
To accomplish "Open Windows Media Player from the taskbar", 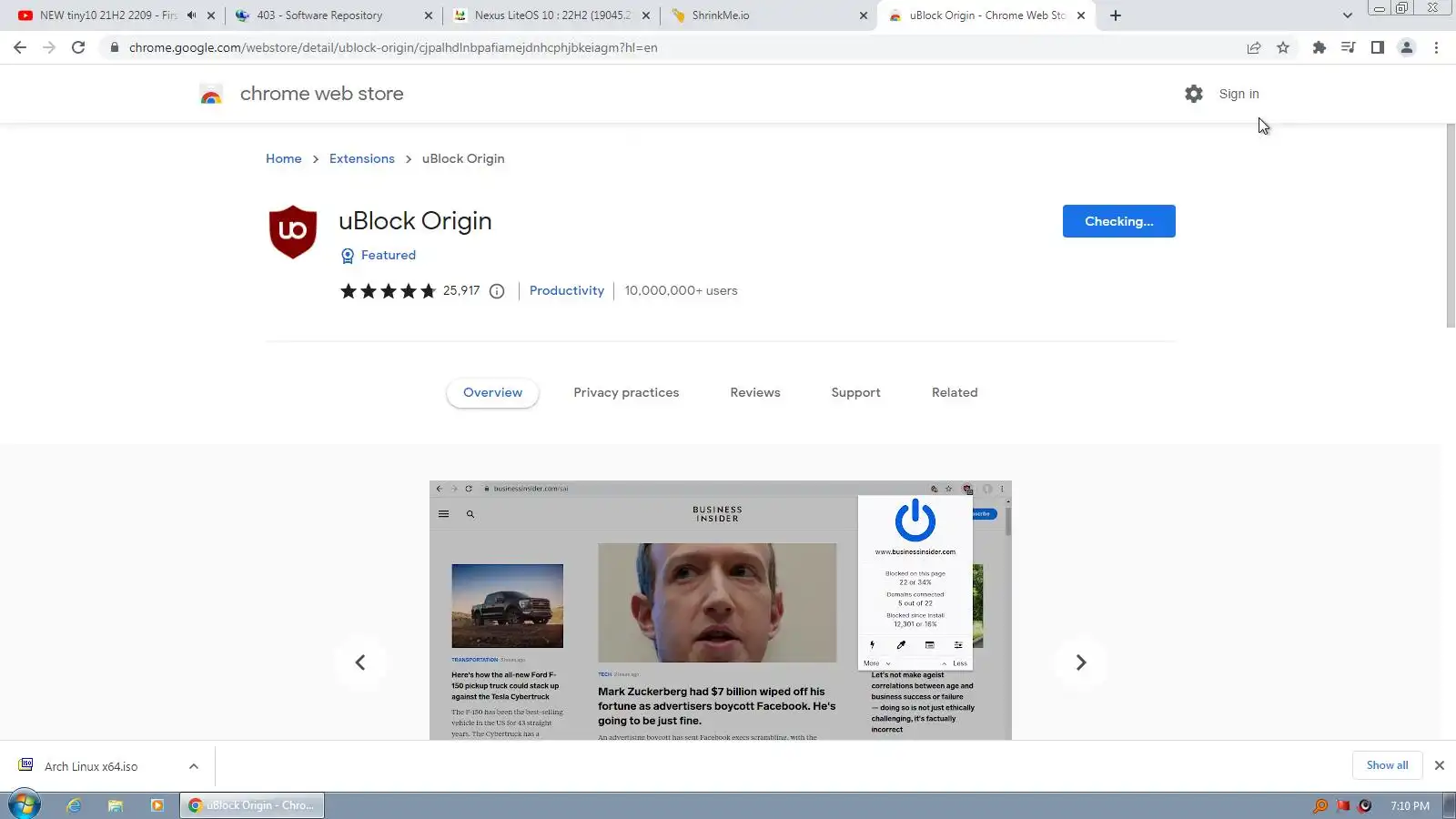I will (x=157, y=805).
